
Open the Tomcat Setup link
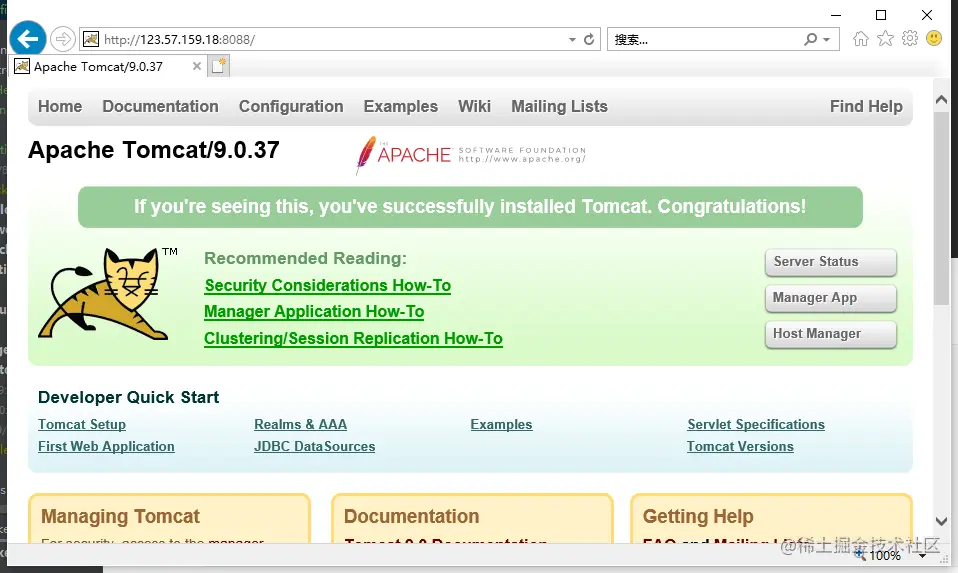tap(82, 425)
